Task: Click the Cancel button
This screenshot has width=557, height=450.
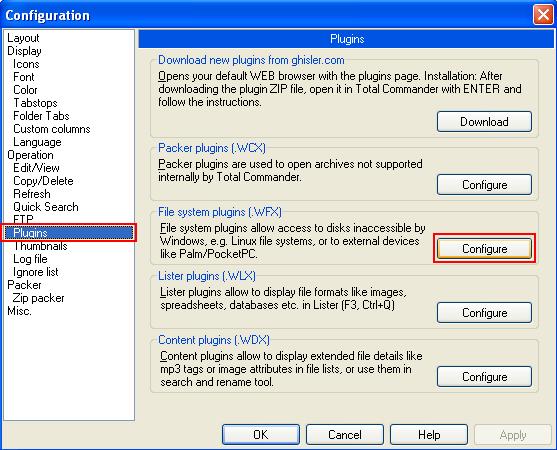Action: pyautogui.click(x=345, y=434)
